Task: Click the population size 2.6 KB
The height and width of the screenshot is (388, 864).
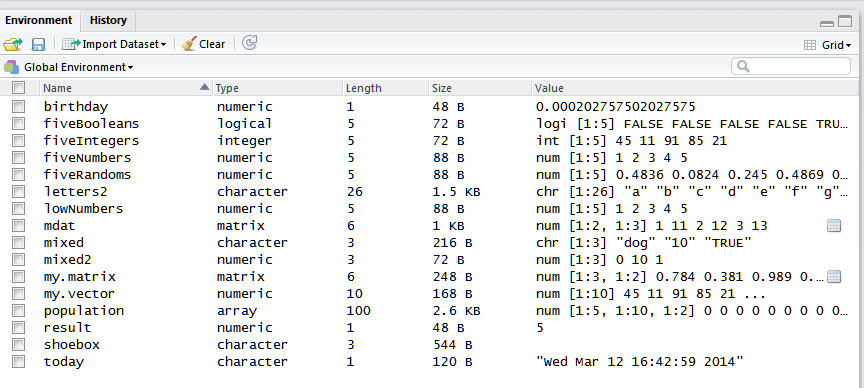Action: [x=457, y=311]
